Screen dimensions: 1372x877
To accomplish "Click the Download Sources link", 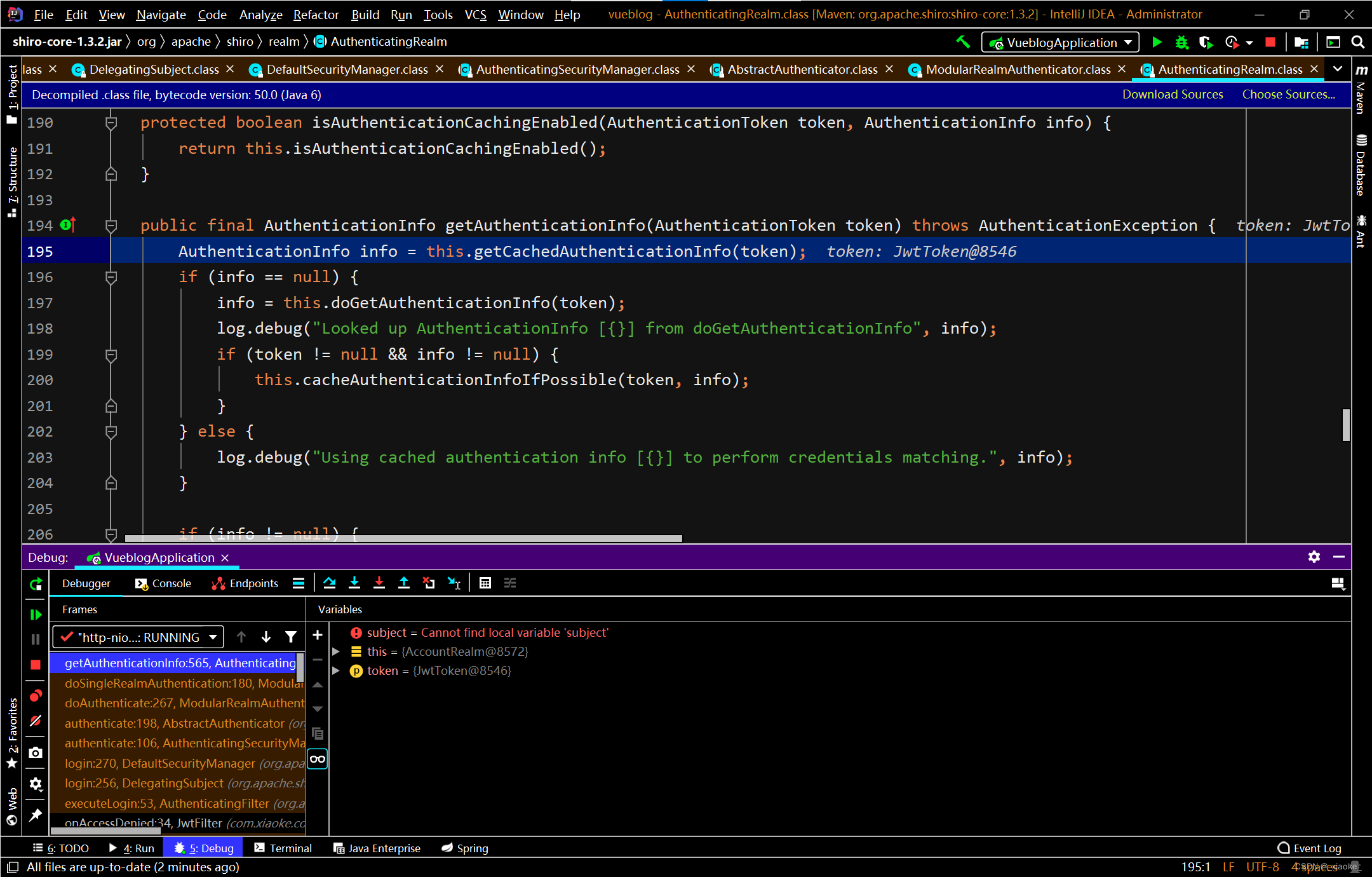I will coord(1172,94).
